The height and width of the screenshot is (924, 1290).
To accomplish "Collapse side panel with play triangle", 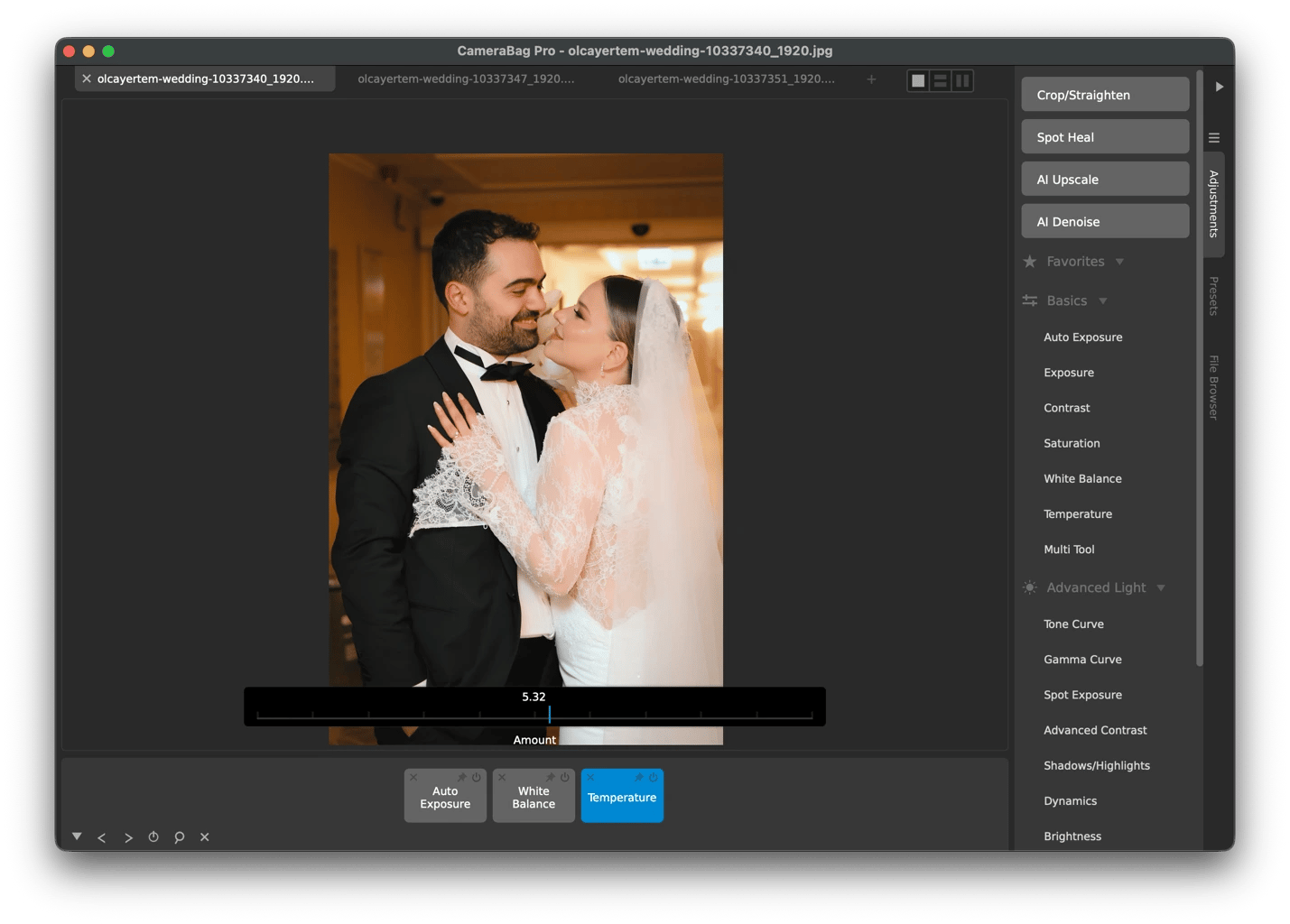I will click(1220, 87).
